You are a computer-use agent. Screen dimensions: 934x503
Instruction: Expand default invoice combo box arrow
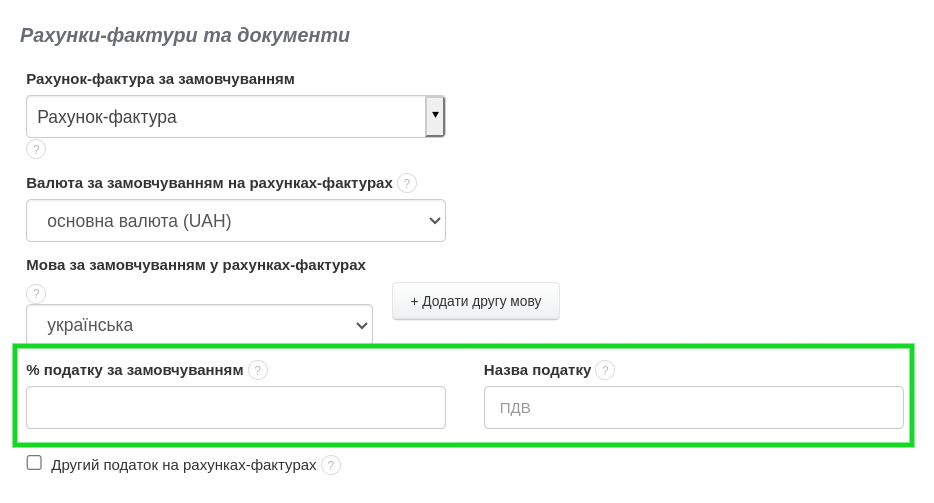click(x=435, y=116)
